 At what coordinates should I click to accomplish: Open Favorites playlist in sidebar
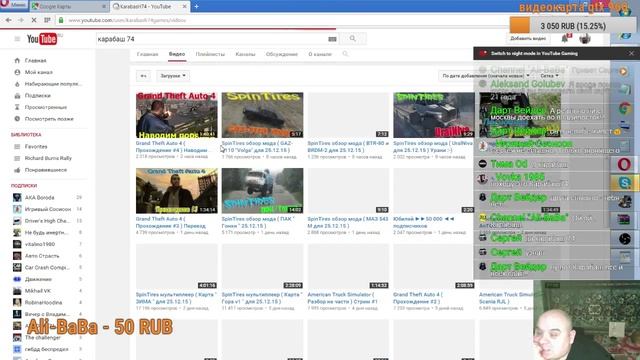point(36,147)
